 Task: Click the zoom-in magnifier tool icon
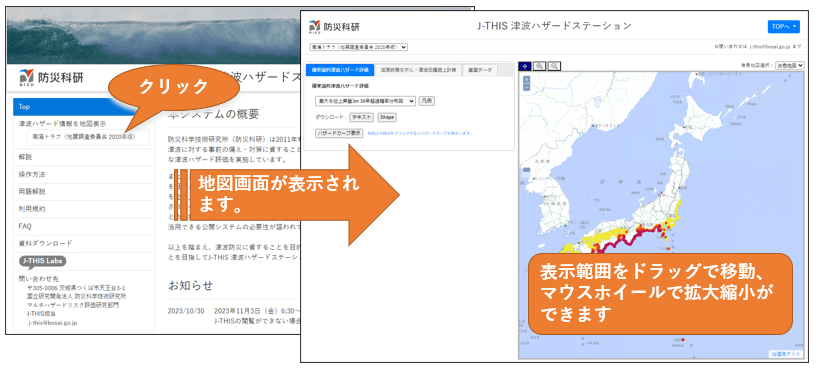click(x=540, y=66)
